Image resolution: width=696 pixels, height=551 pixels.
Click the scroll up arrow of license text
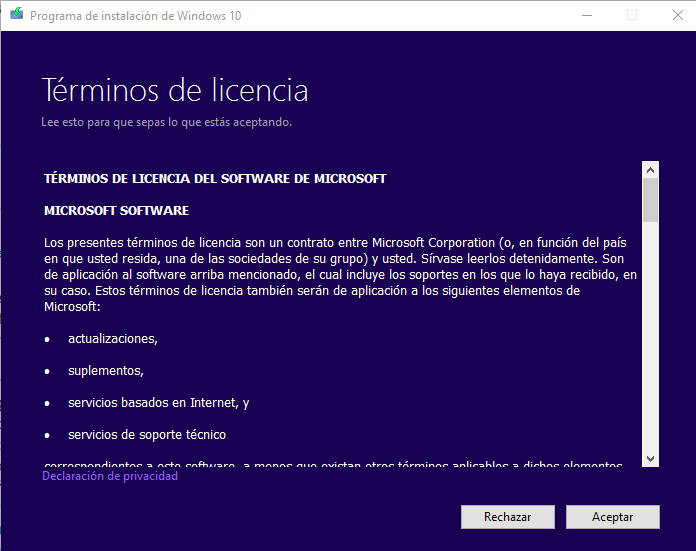coord(650,170)
